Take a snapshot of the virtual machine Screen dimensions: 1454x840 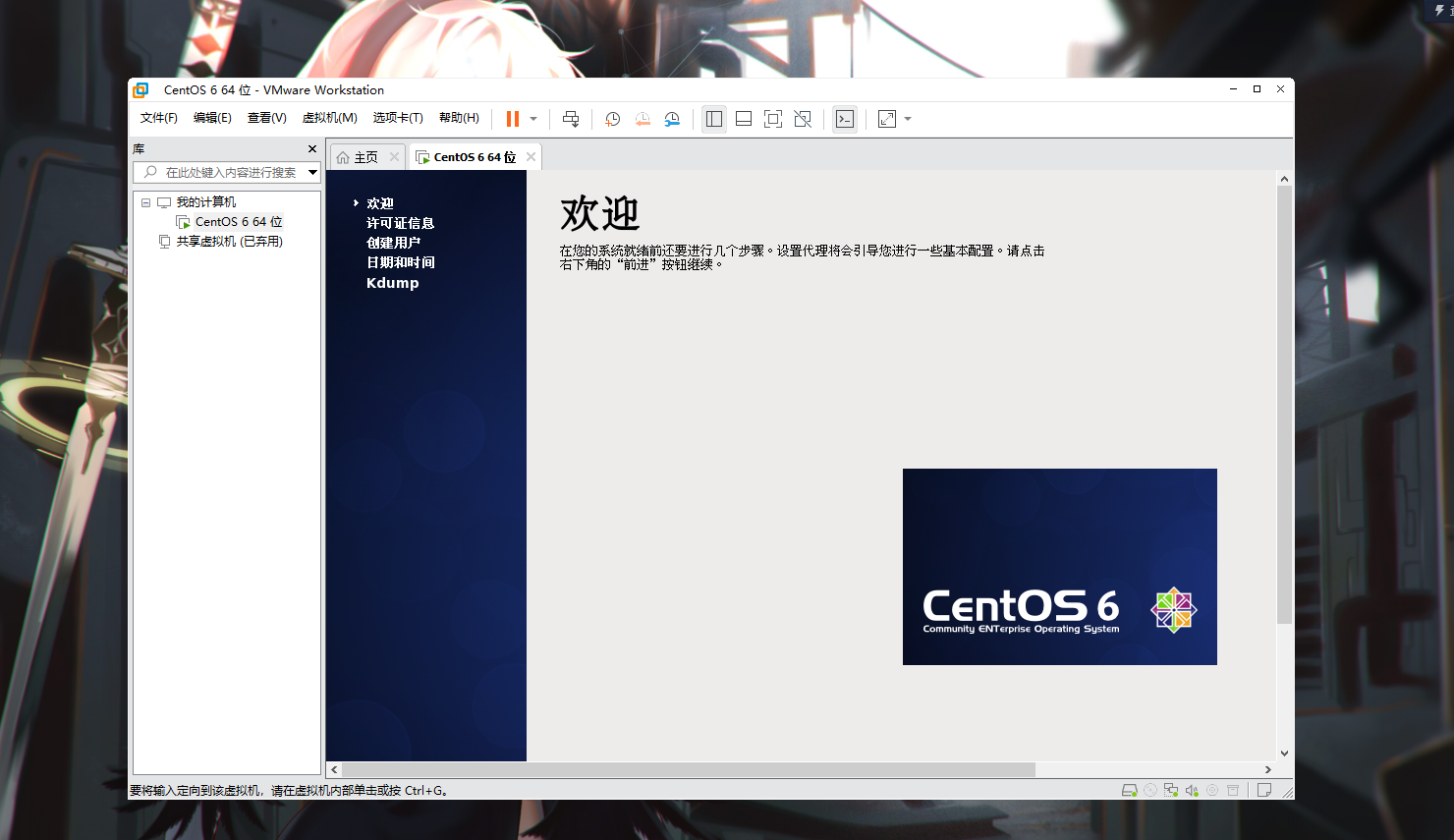click(x=613, y=119)
